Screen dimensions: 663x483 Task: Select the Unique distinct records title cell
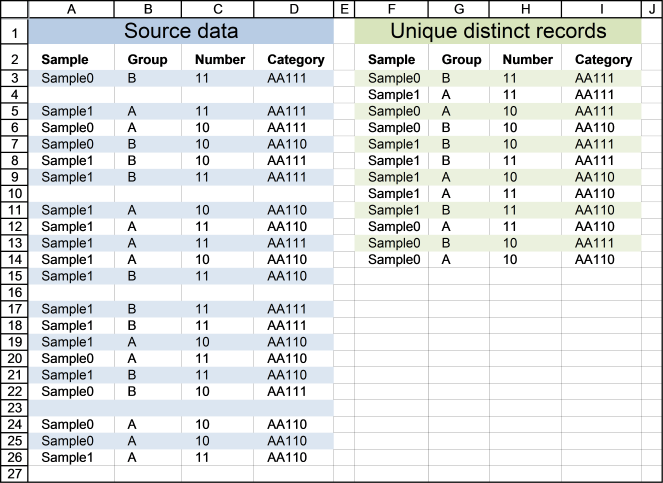[x=498, y=31]
